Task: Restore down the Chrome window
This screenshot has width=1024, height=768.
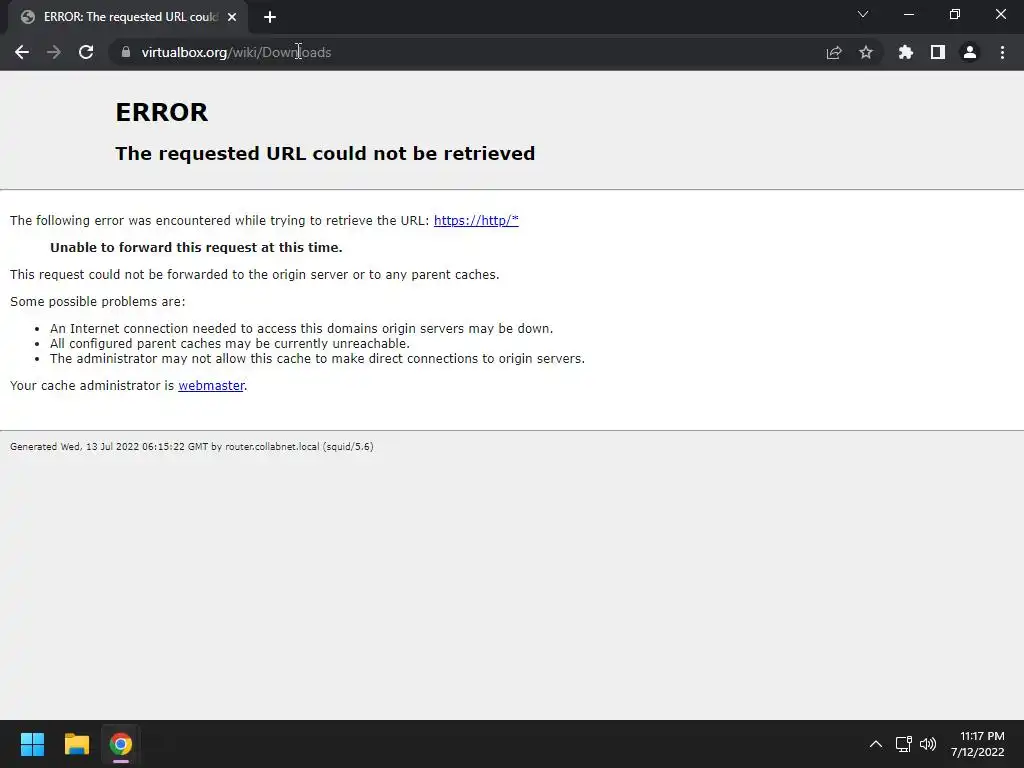Action: coord(955,14)
